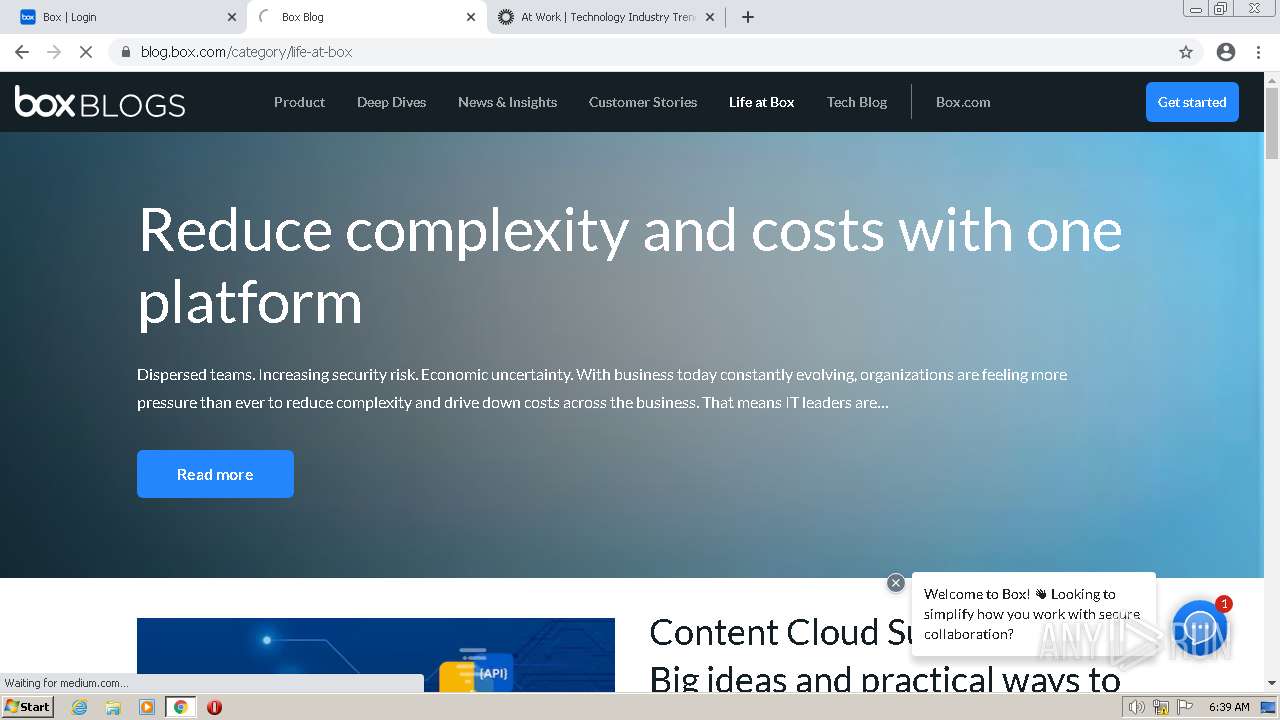This screenshot has width=1280, height=720.
Task: Click the Read more button
Action: [215, 474]
